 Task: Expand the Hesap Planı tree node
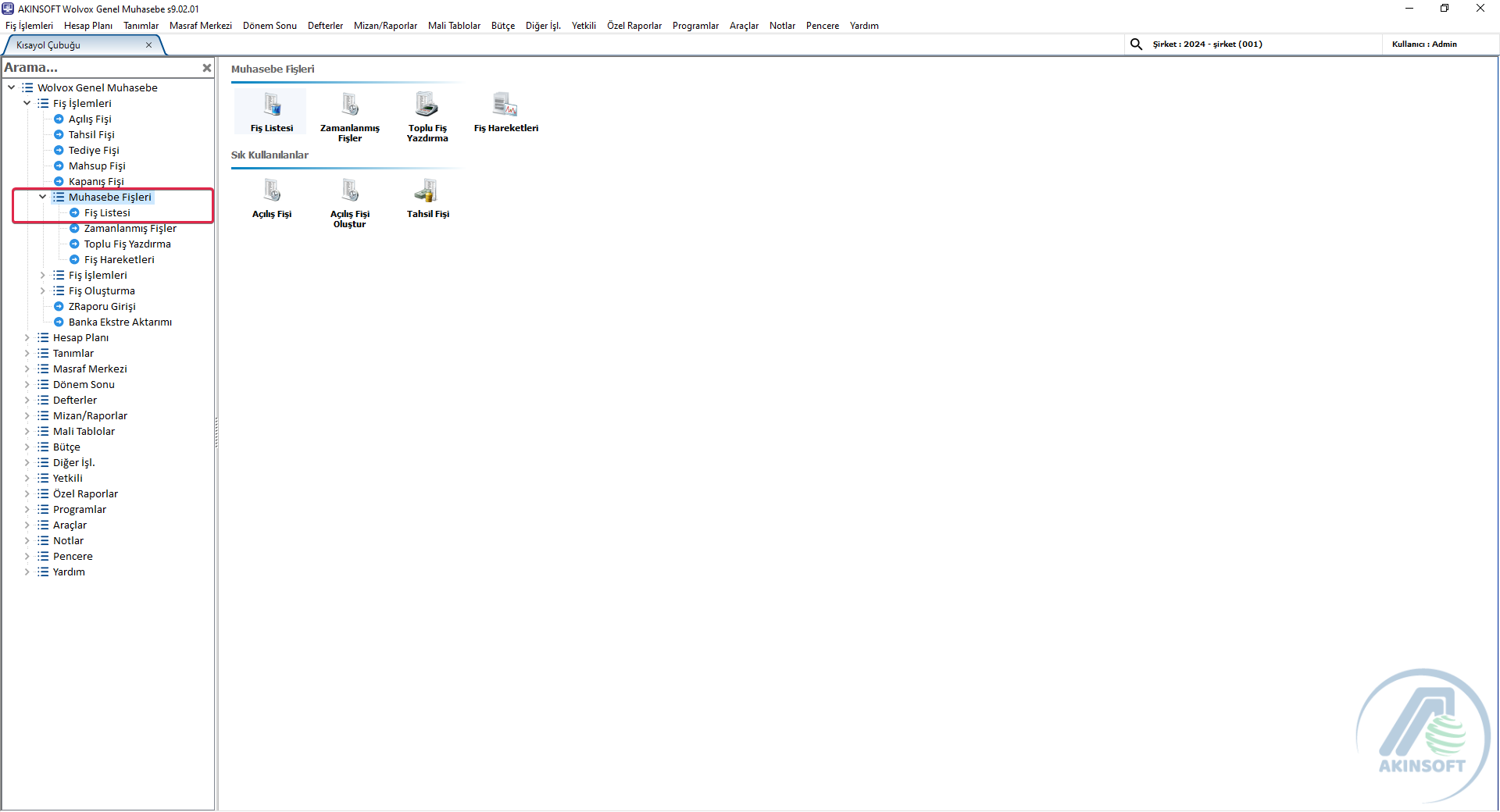click(x=27, y=337)
